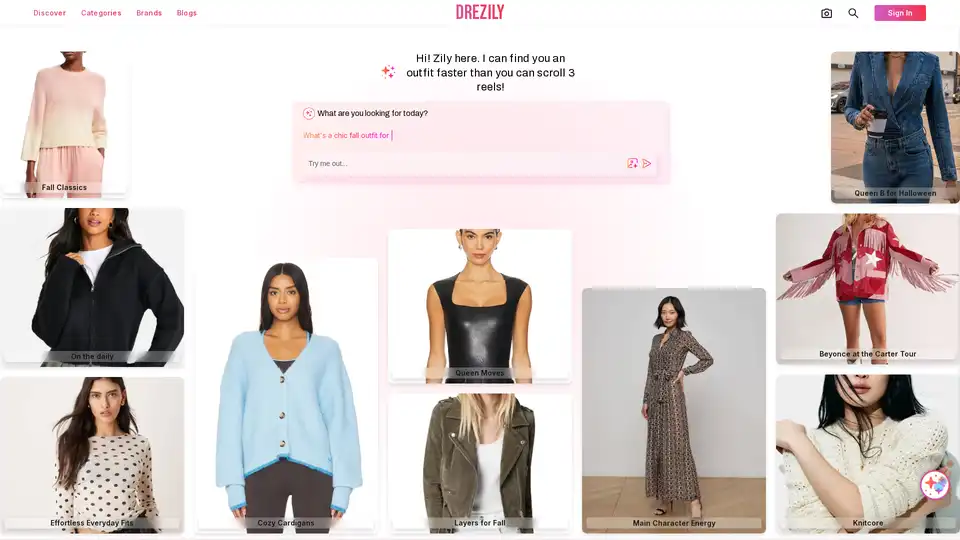Click the magnifying glass search icon
960x540 pixels.
853,13
